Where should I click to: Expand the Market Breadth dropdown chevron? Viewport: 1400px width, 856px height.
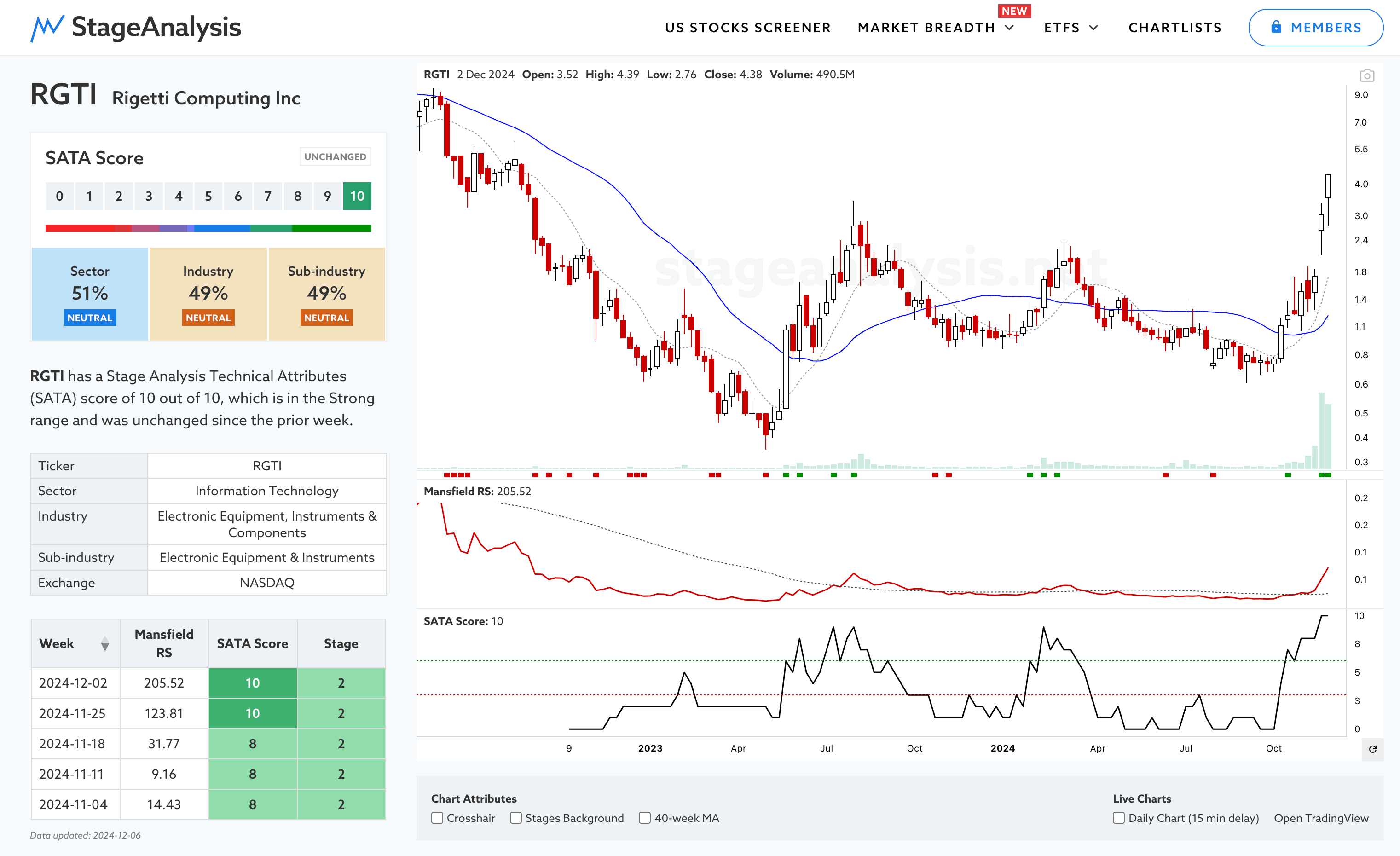(x=1010, y=28)
